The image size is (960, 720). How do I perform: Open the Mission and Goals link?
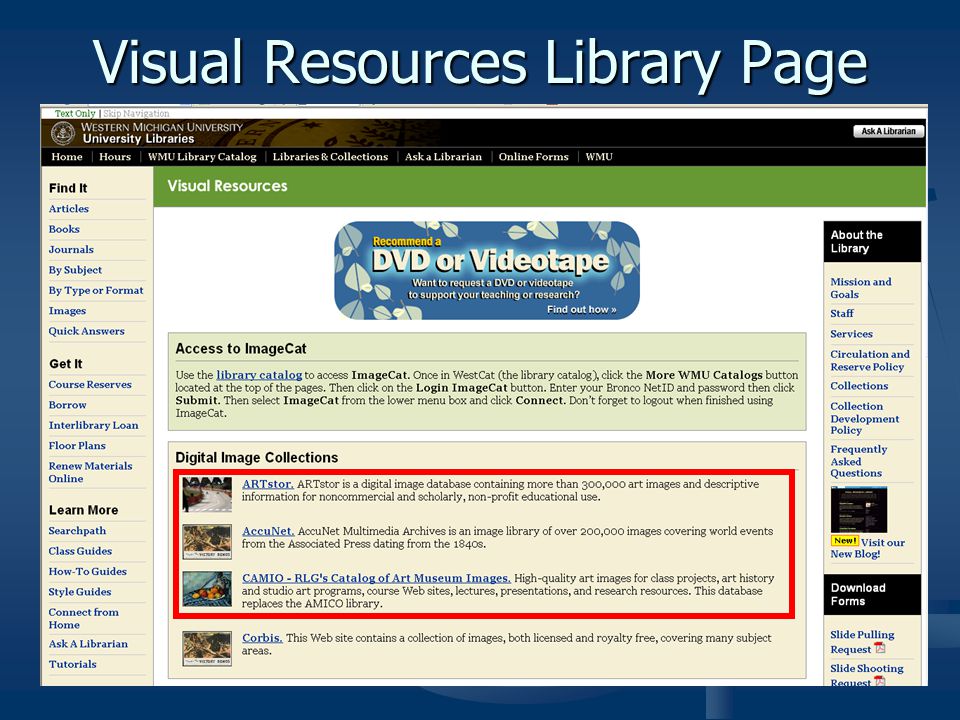click(x=861, y=288)
